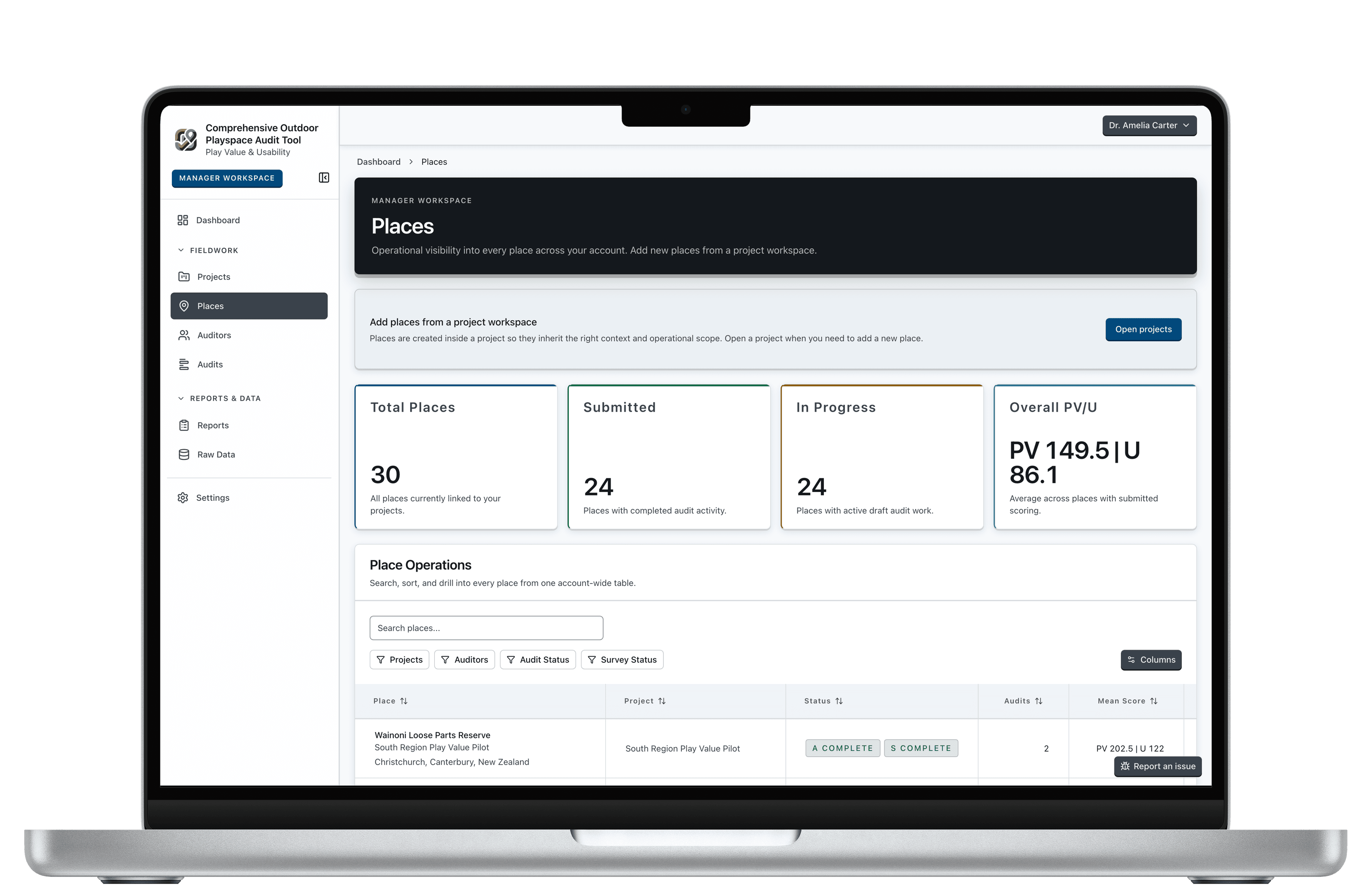Collapse the Fieldwork section
1372x892 pixels.
pyautogui.click(x=208, y=250)
